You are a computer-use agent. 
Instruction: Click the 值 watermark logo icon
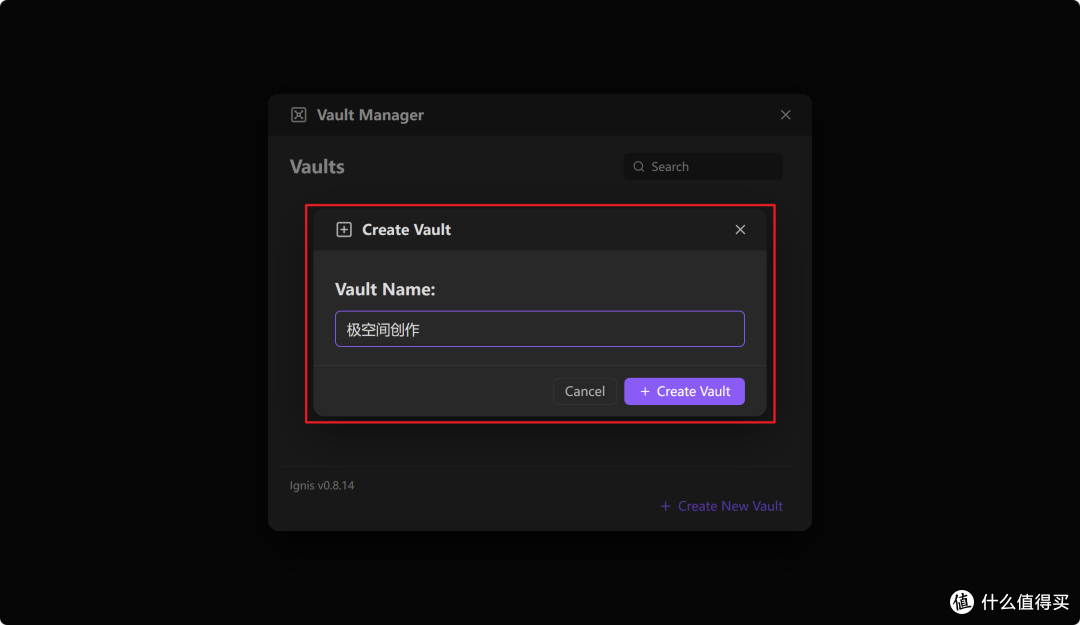pos(962,602)
